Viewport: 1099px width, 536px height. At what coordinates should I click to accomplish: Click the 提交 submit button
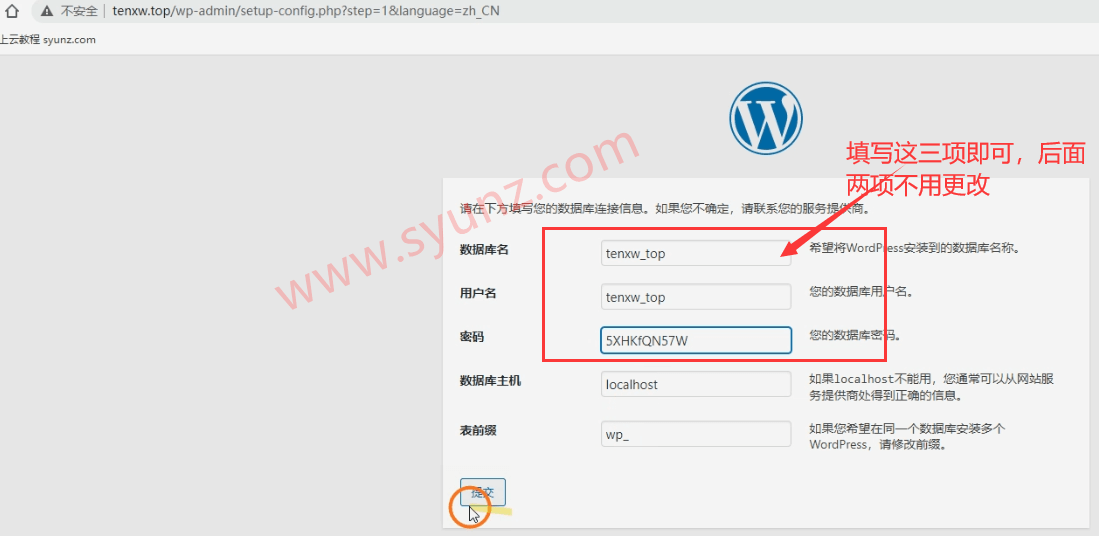[483, 492]
